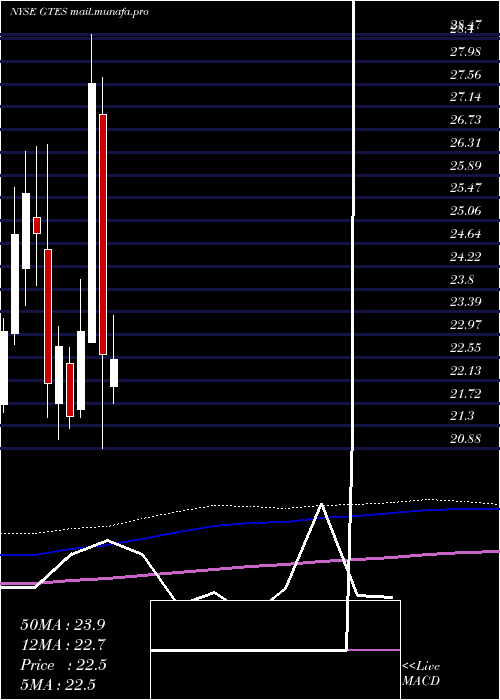
Task: Select the 23.39 axis label
Action: point(466,302)
